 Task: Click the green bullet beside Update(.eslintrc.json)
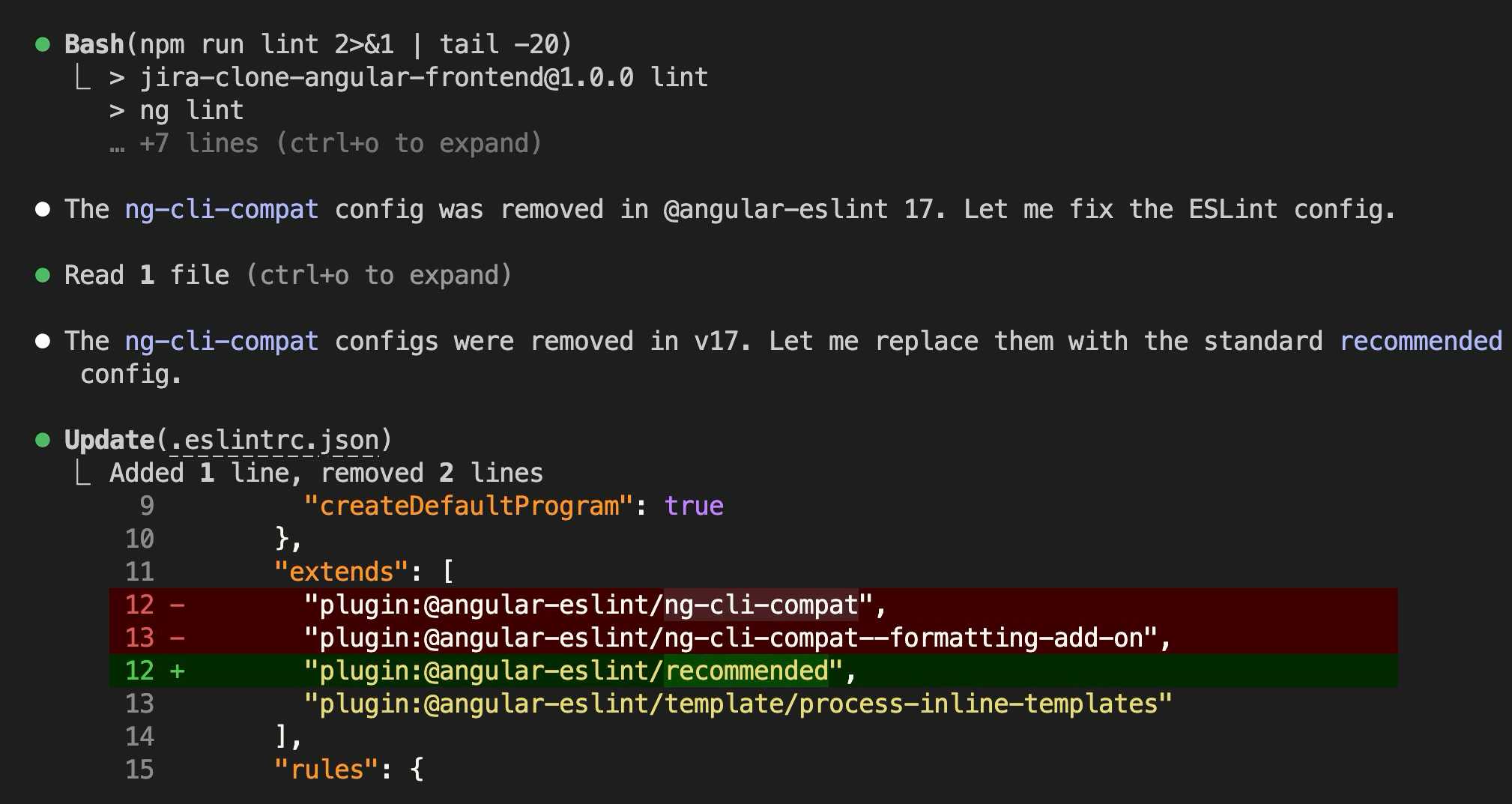[x=43, y=441]
